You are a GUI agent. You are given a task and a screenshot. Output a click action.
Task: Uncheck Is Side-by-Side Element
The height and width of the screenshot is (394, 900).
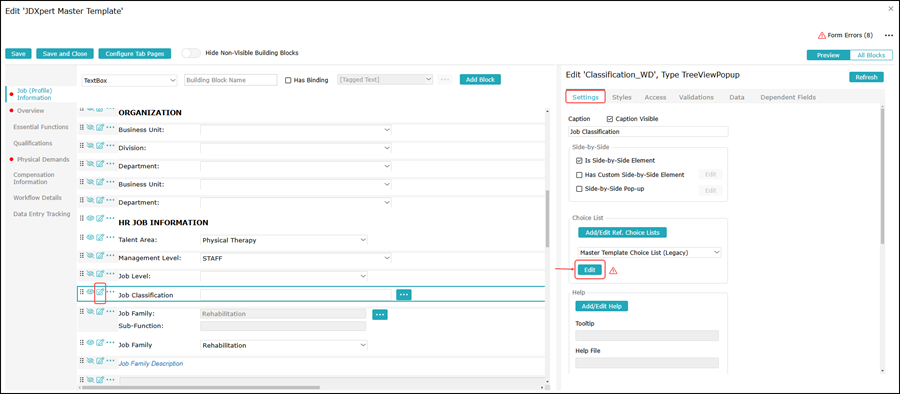pyautogui.click(x=579, y=161)
